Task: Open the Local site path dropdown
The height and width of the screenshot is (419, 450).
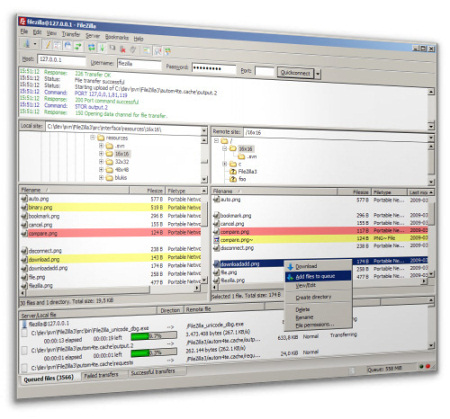Action: pos(204,131)
